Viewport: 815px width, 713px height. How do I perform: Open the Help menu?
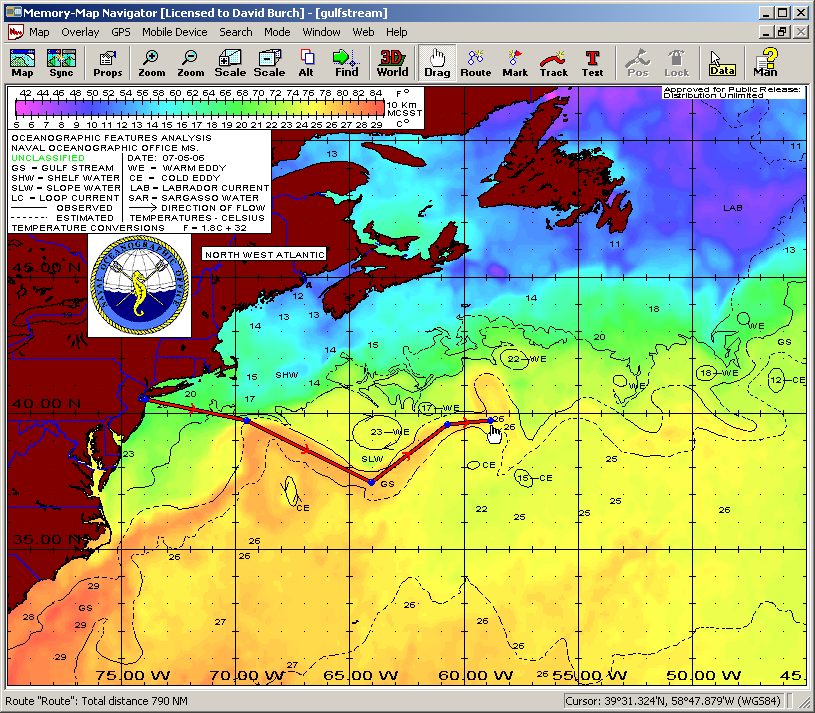[x=397, y=32]
